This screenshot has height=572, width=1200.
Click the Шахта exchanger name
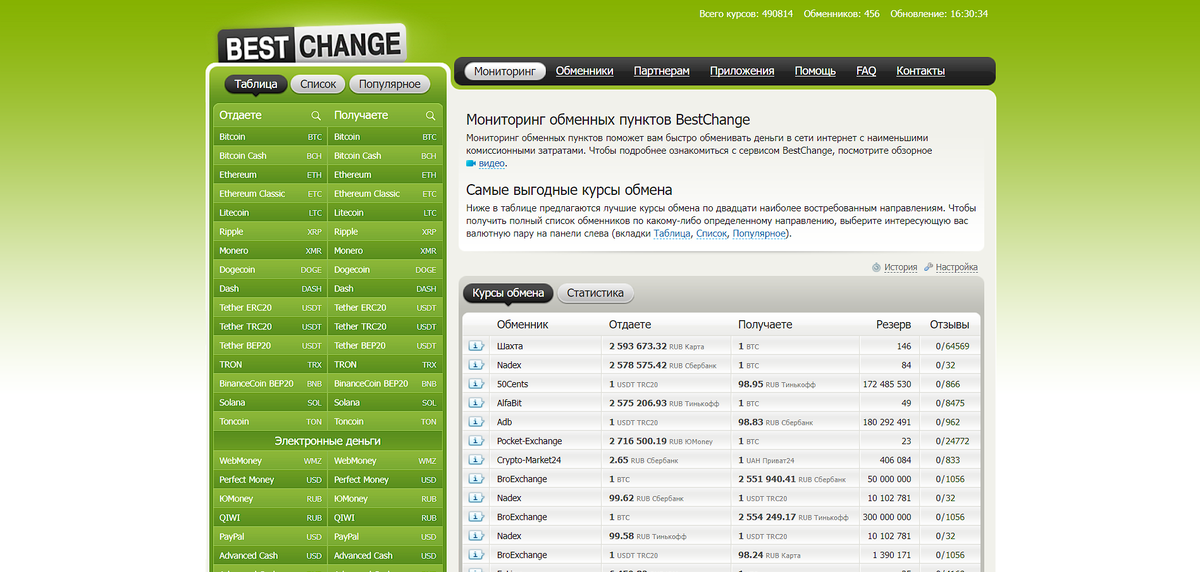(510, 346)
